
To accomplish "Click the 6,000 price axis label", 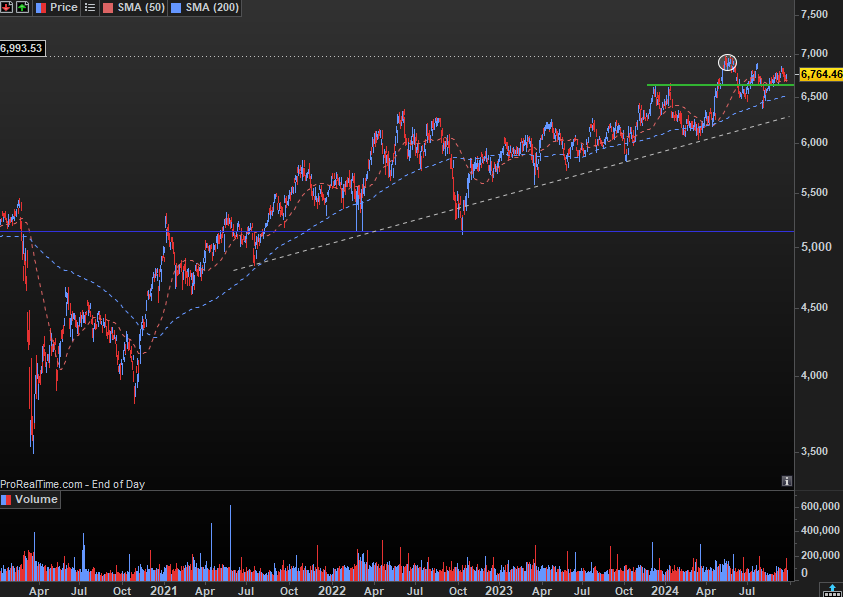I will click(814, 143).
